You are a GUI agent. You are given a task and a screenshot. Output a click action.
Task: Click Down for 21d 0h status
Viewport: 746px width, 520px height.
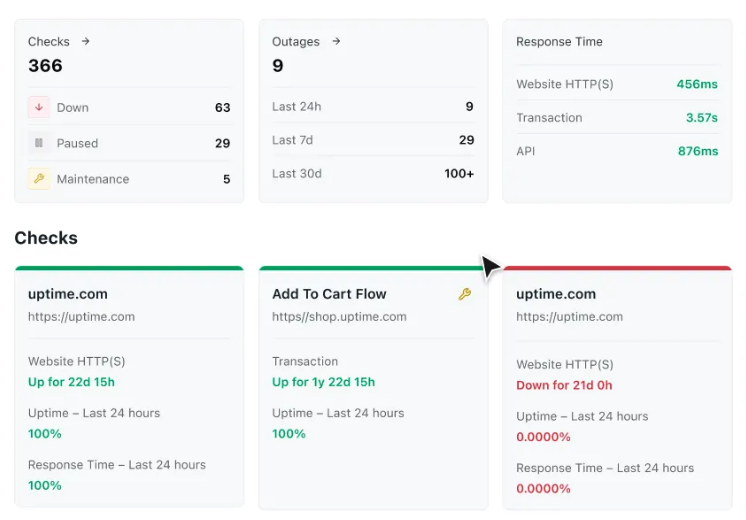point(564,385)
